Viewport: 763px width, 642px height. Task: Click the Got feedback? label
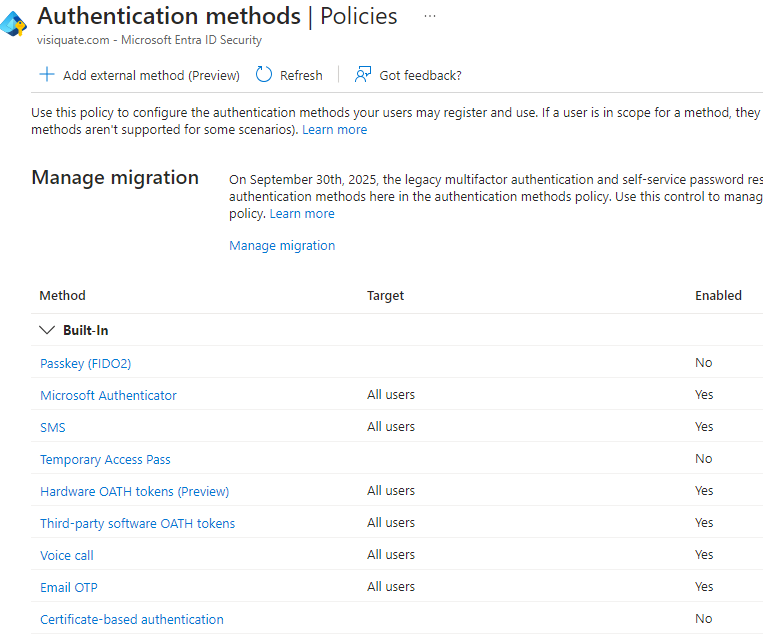tap(420, 75)
